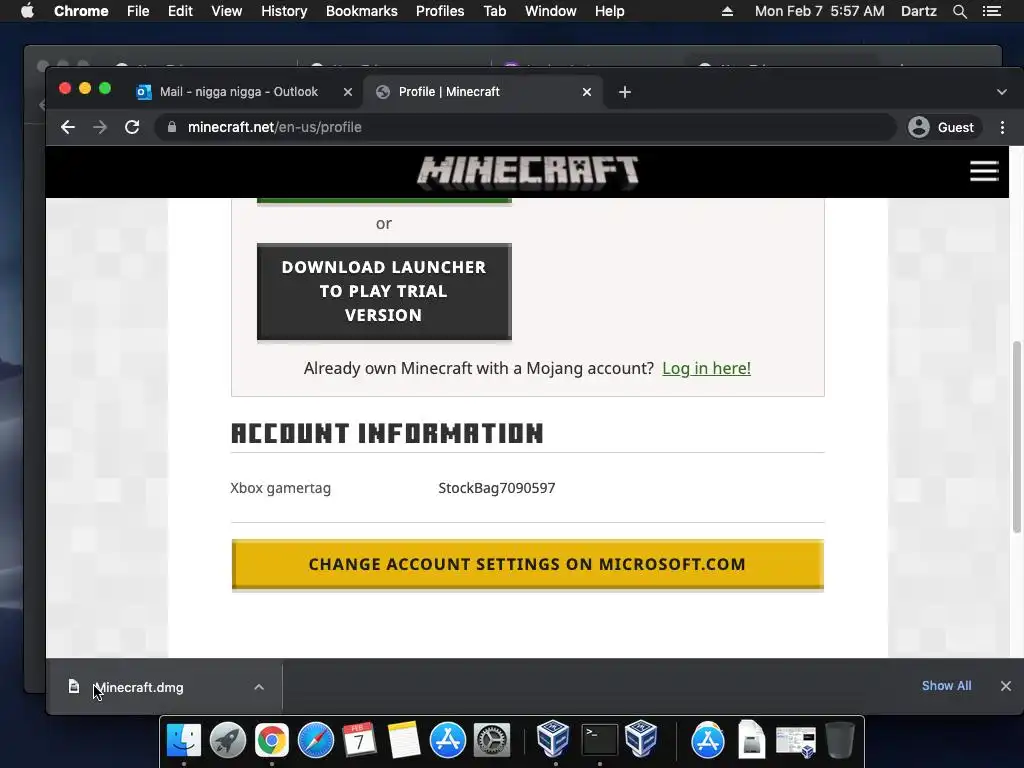Expand Minecraft.dmg download options chevron

[x=259, y=687]
